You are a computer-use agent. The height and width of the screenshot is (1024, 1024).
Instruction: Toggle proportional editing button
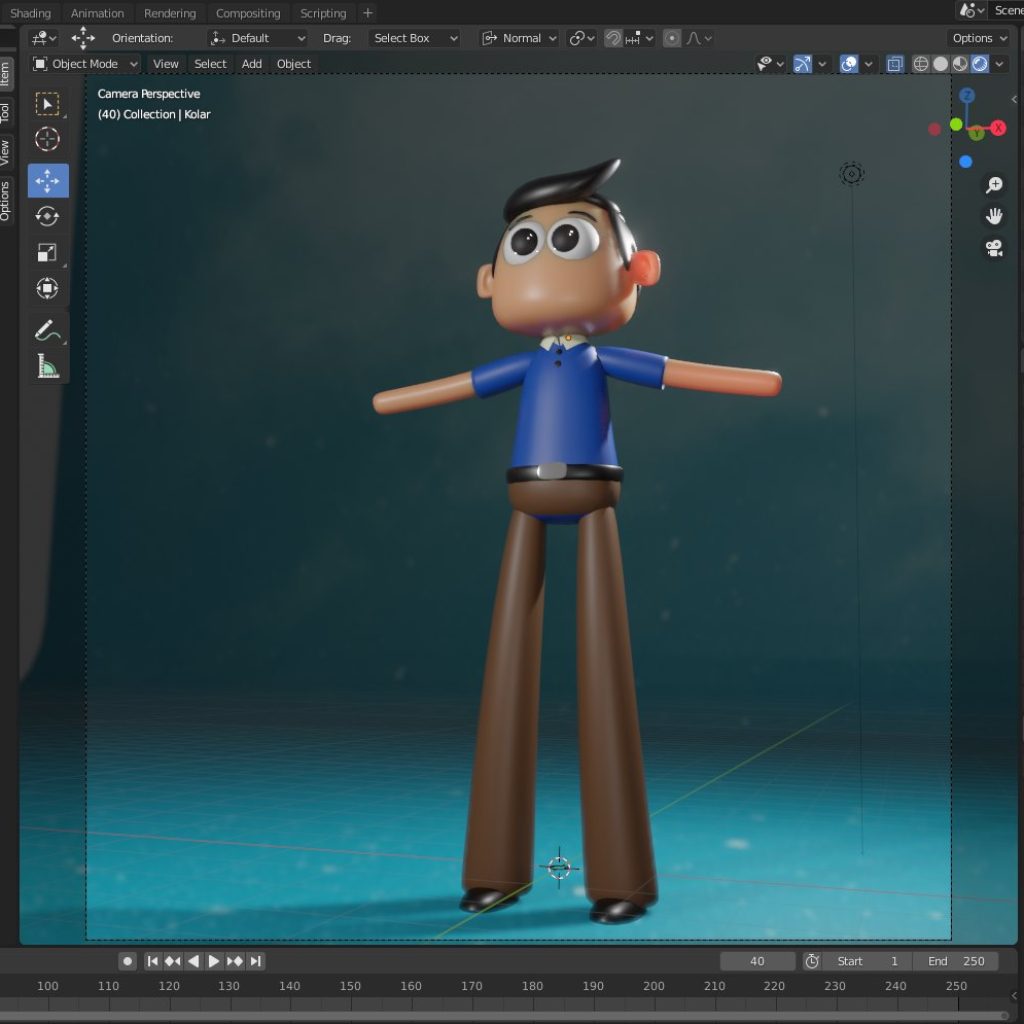pos(672,38)
